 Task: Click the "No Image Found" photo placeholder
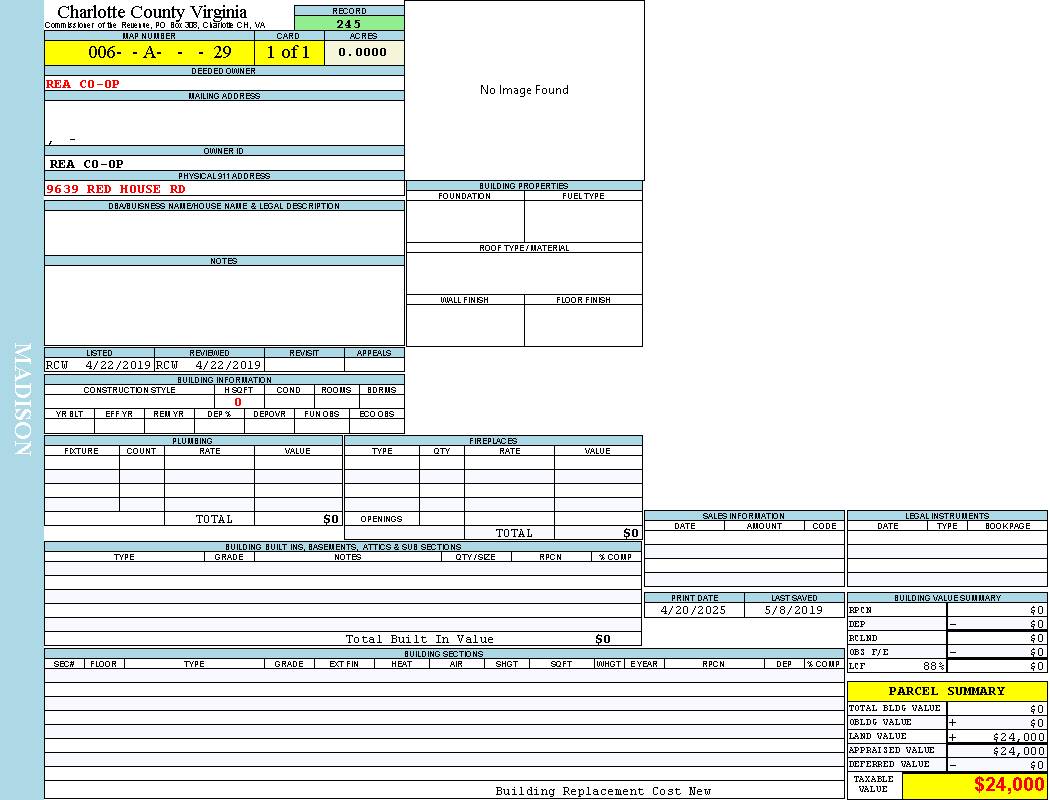tap(524, 90)
